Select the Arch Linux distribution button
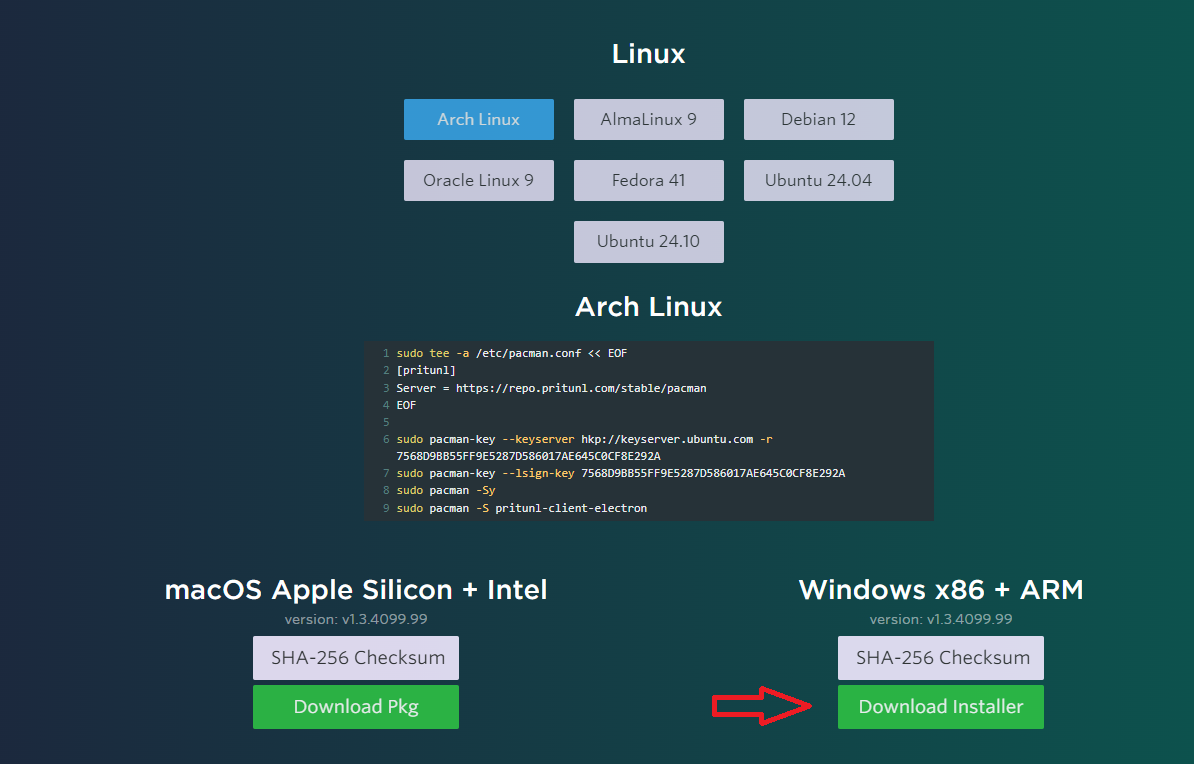The height and width of the screenshot is (764, 1194). pos(478,120)
